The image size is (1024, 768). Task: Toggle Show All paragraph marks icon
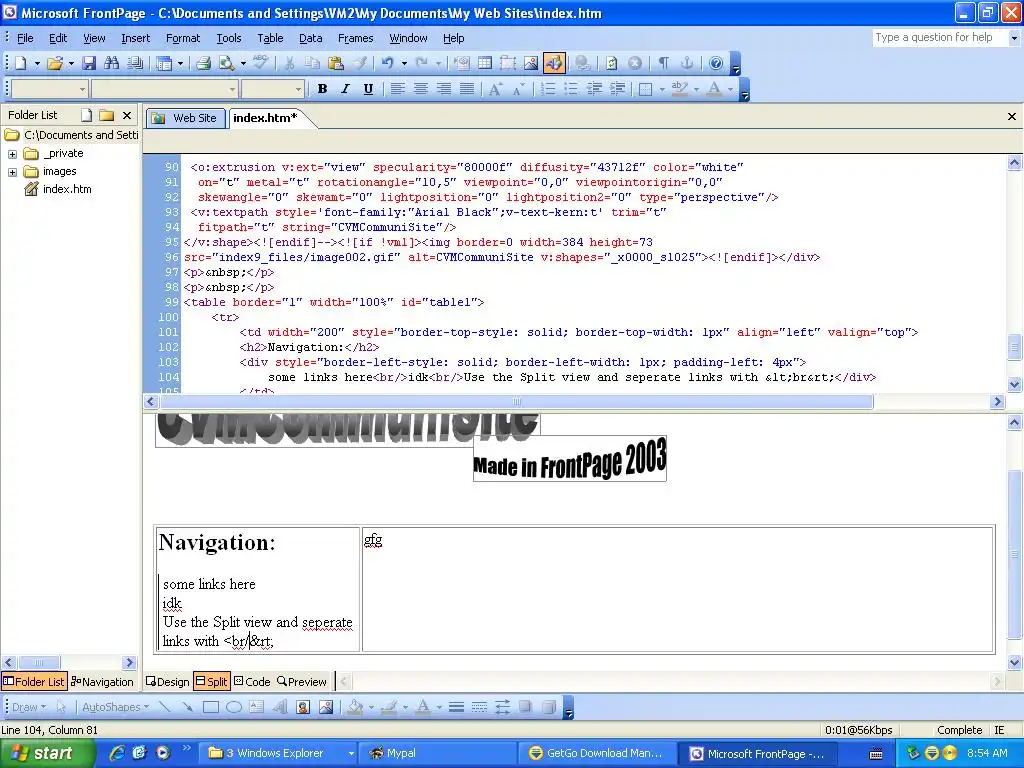tap(664, 63)
